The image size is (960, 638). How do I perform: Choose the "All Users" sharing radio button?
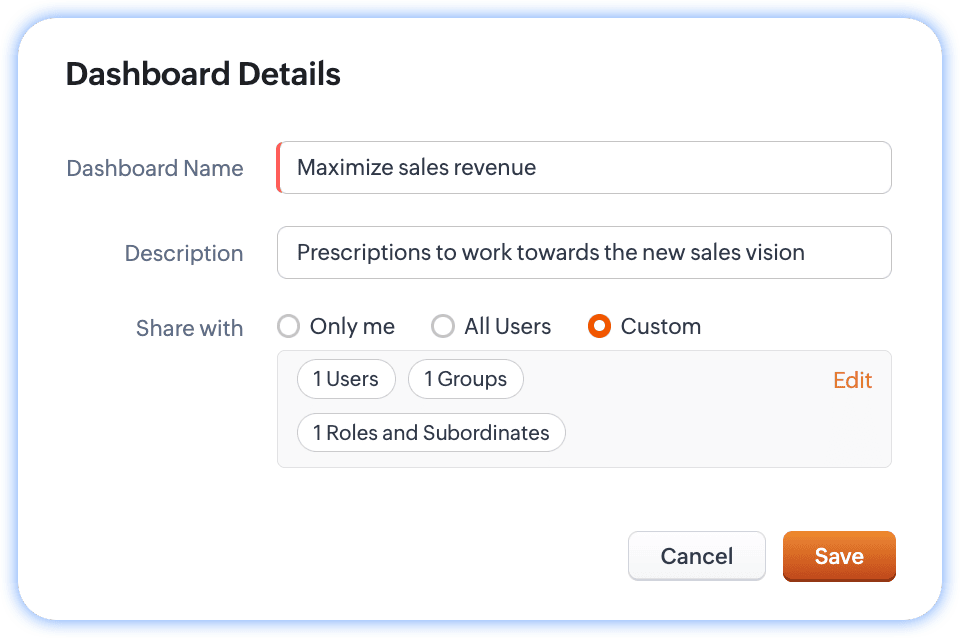tap(443, 327)
